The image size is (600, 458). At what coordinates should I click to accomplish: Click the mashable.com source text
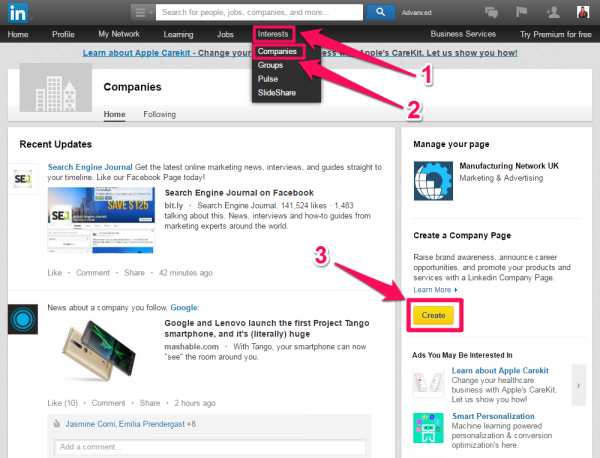click(x=191, y=347)
